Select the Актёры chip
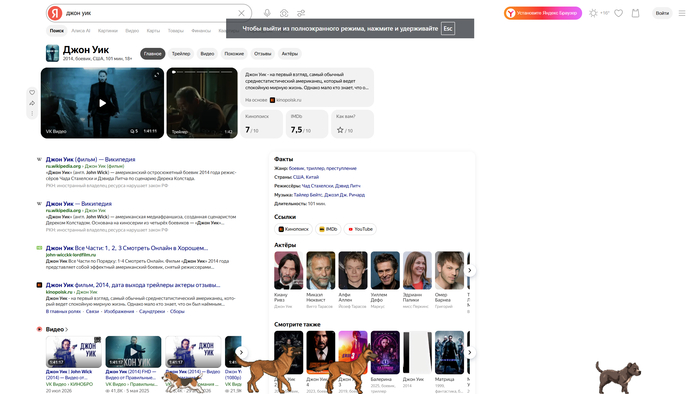This screenshot has width=700, height=394. pos(290,54)
